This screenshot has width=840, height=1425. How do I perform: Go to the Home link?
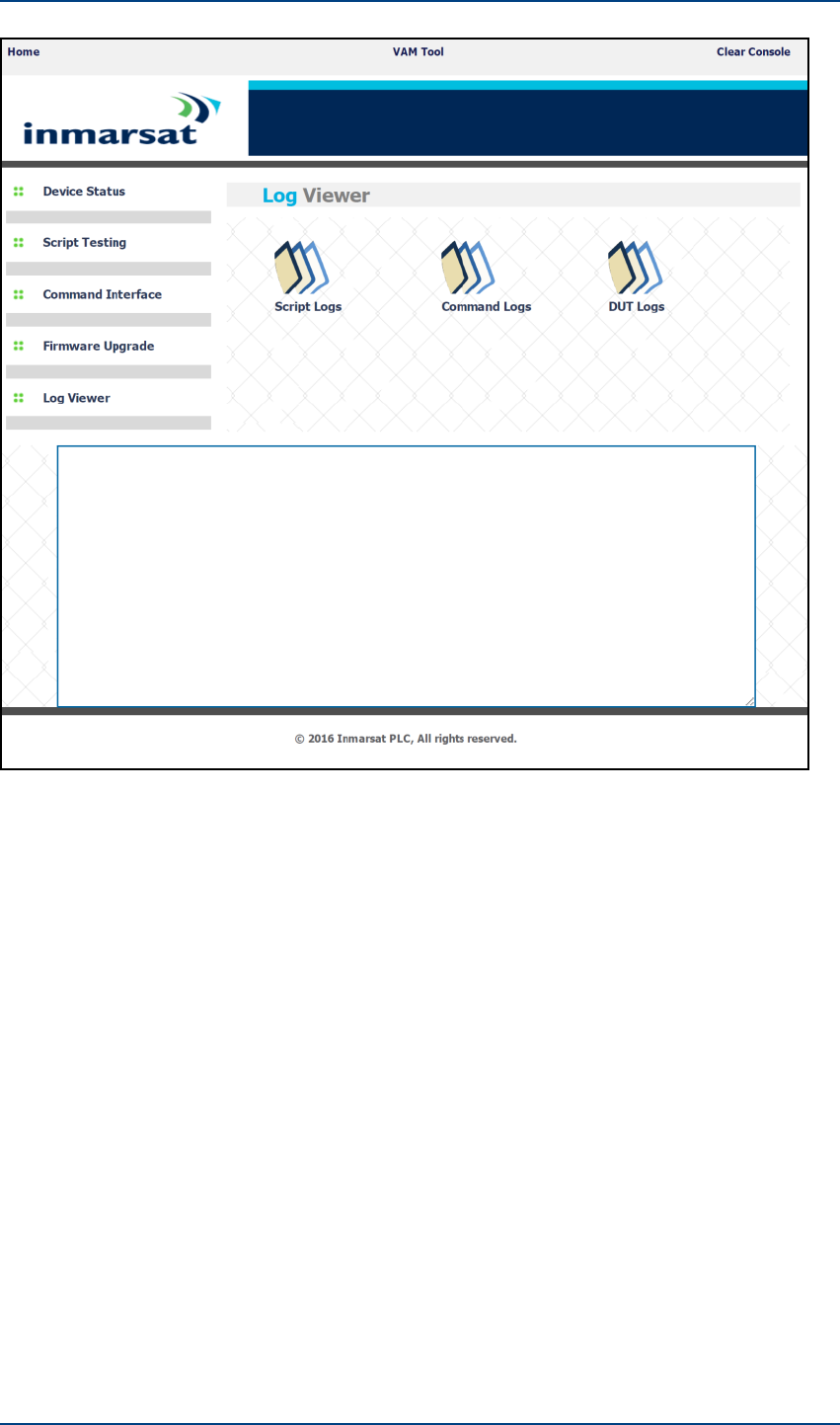(24, 52)
